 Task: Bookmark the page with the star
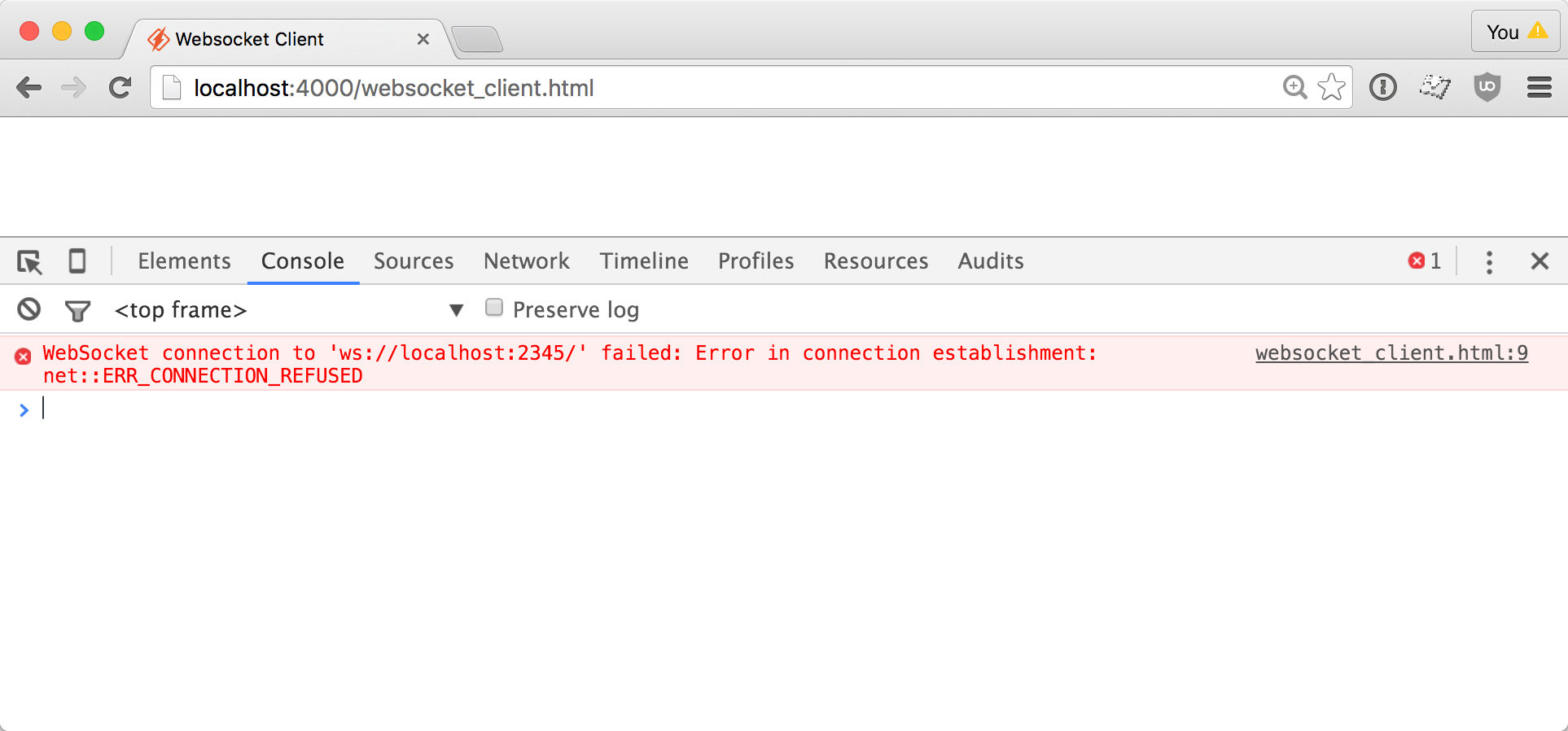(x=1331, y=87)
